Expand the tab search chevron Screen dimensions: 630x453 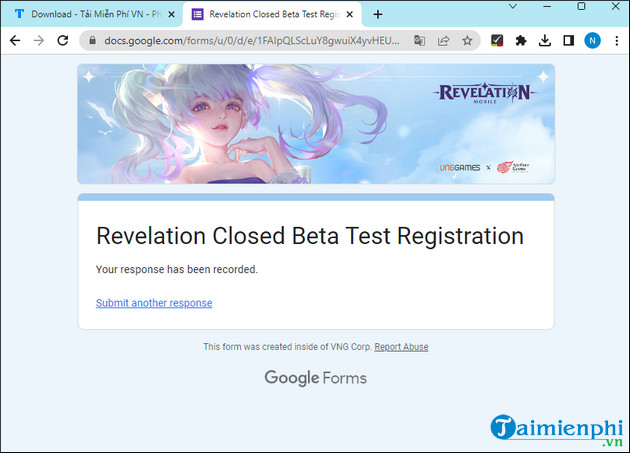coord(513,6)
